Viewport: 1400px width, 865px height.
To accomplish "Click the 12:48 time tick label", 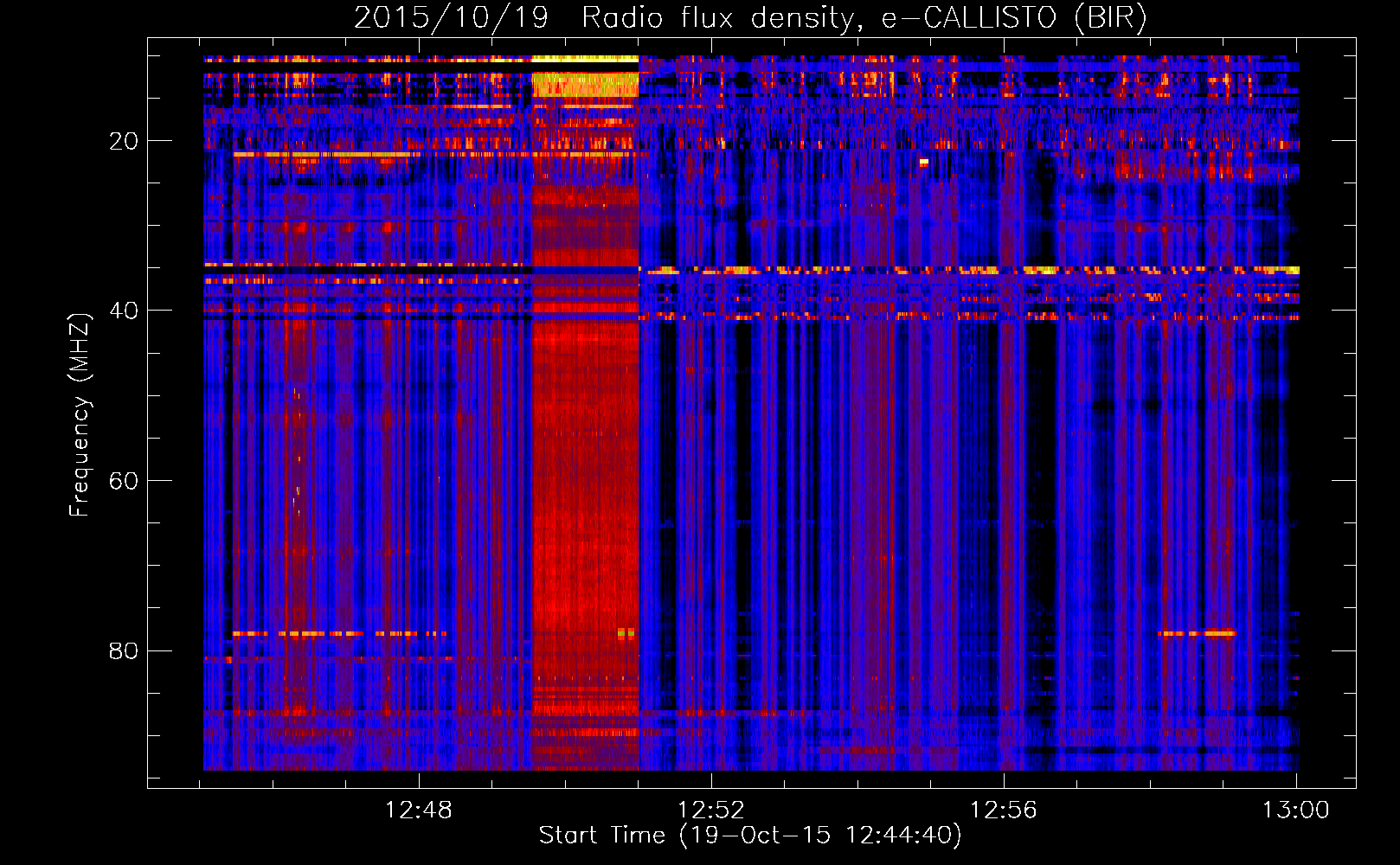I will point(419,811).
